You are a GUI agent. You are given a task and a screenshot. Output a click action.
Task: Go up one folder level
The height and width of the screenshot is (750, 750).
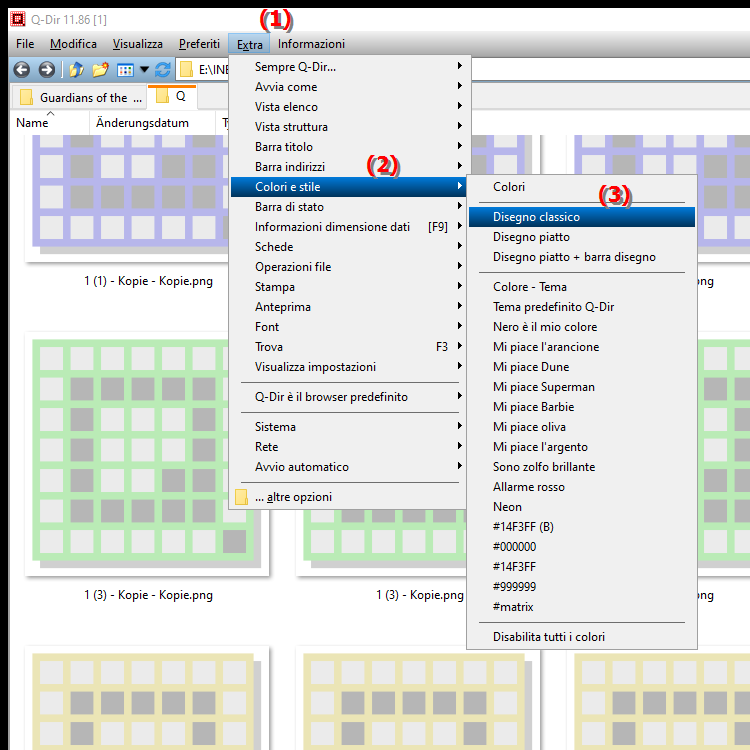76,70
